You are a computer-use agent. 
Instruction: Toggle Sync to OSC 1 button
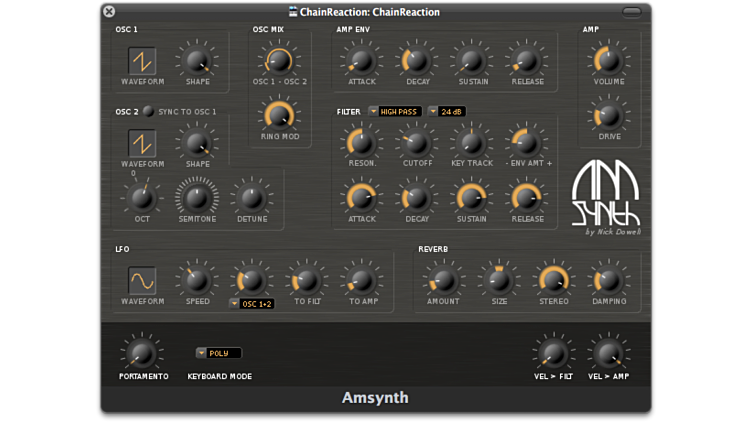[148, 112]
